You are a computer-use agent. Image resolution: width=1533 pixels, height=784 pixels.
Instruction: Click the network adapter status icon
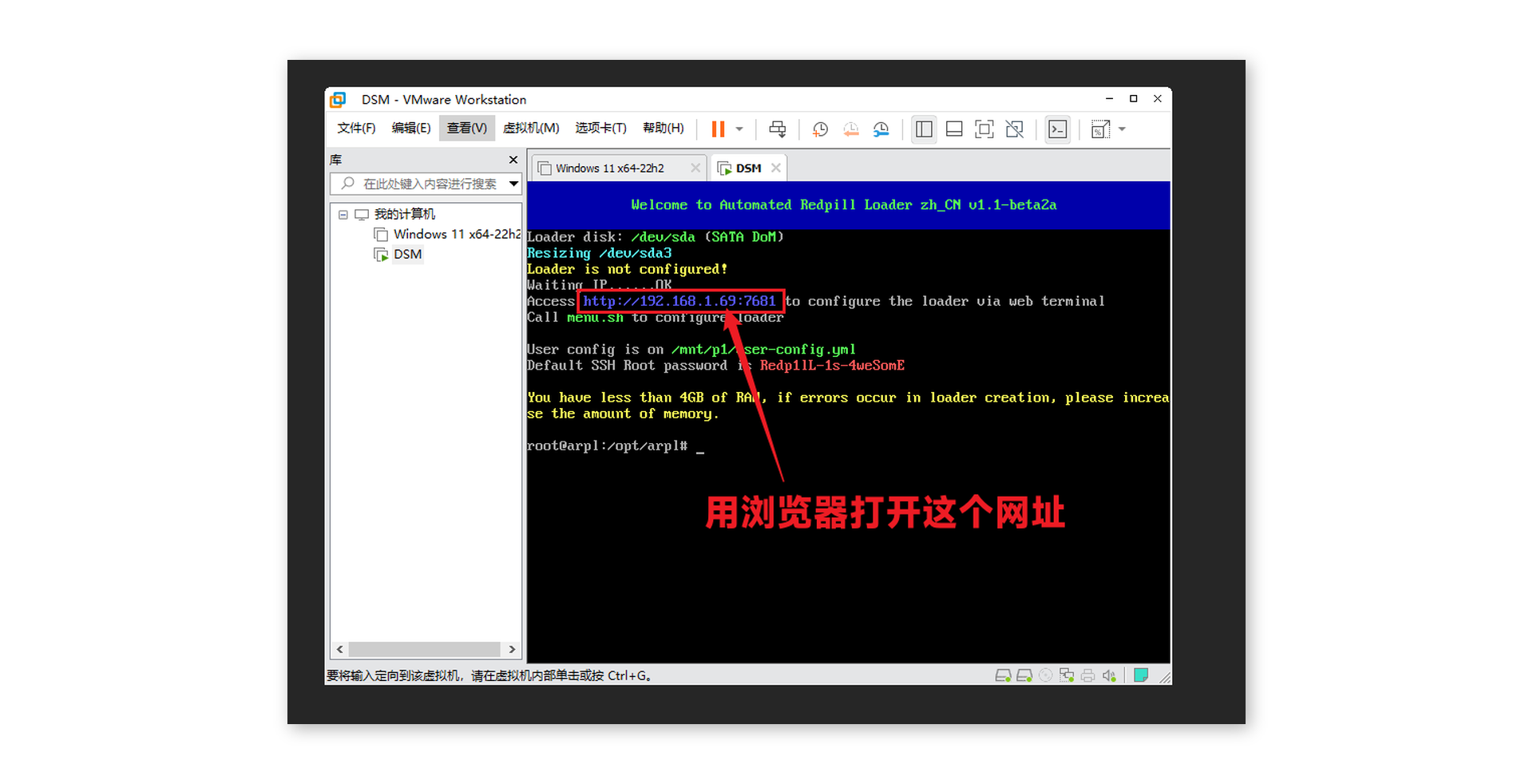pyautogui.click(x=1067, y=675)
